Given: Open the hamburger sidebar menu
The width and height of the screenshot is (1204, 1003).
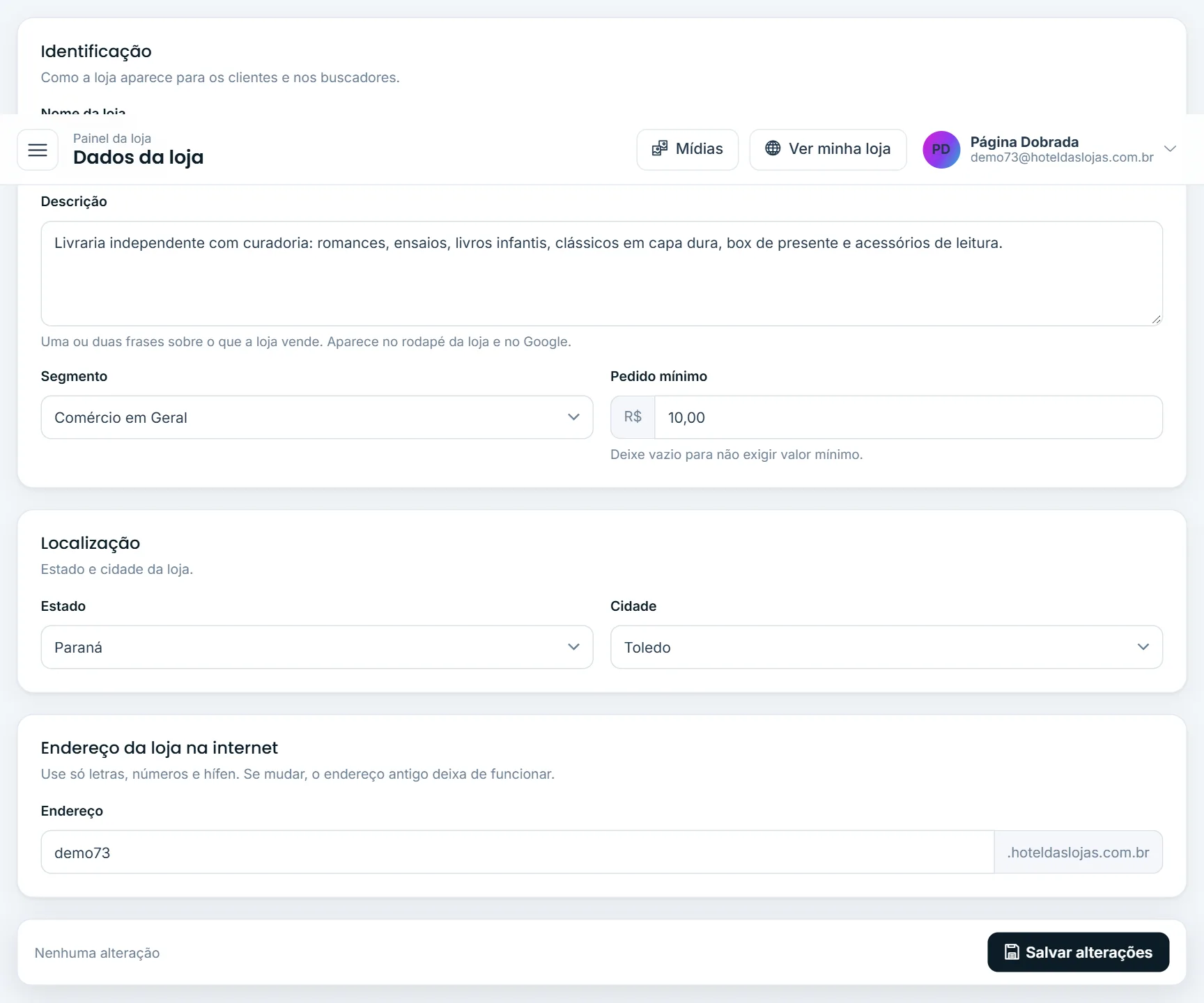Looking at the screenshot, I should tap(38, 150).
